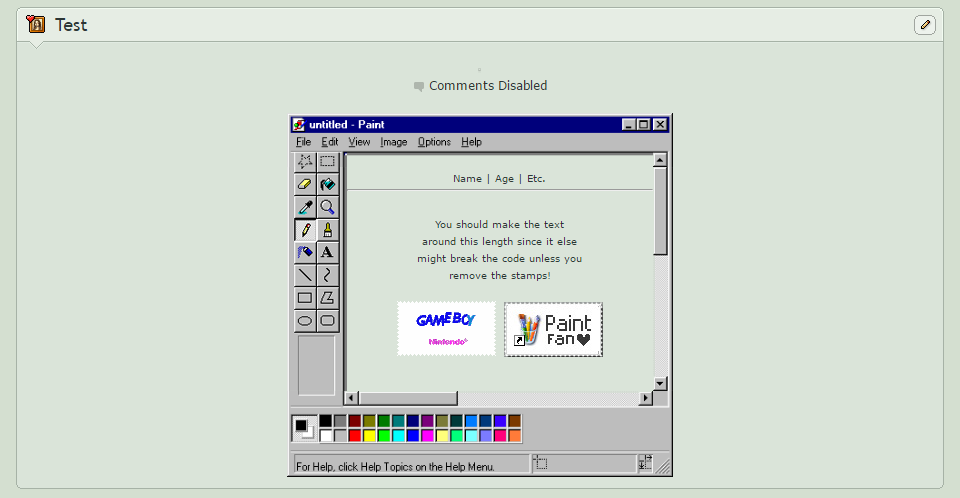This screenshot has height=498, width=960.
Task: Click the Game Boy Nintendo stamp
Action: click(446, 329)
